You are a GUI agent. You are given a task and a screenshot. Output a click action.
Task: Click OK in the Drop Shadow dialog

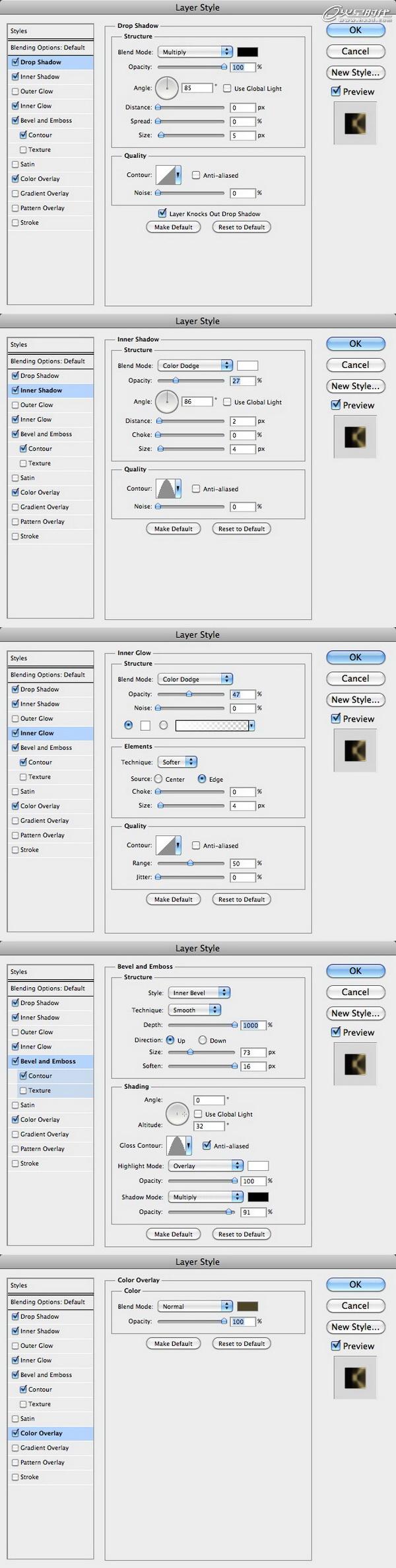tap(355, 30)
